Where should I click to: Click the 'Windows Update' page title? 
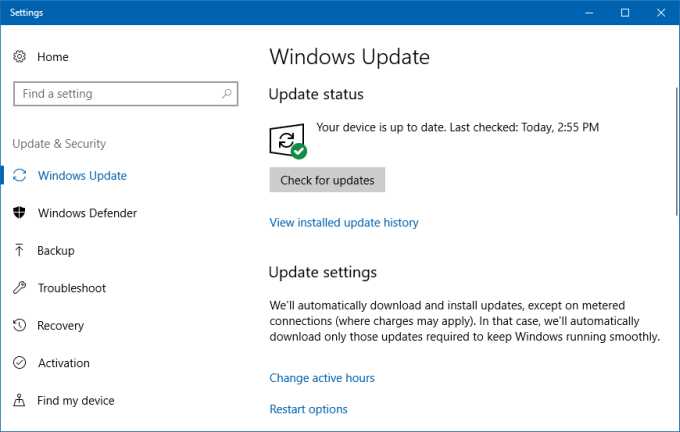coord(350,57)
